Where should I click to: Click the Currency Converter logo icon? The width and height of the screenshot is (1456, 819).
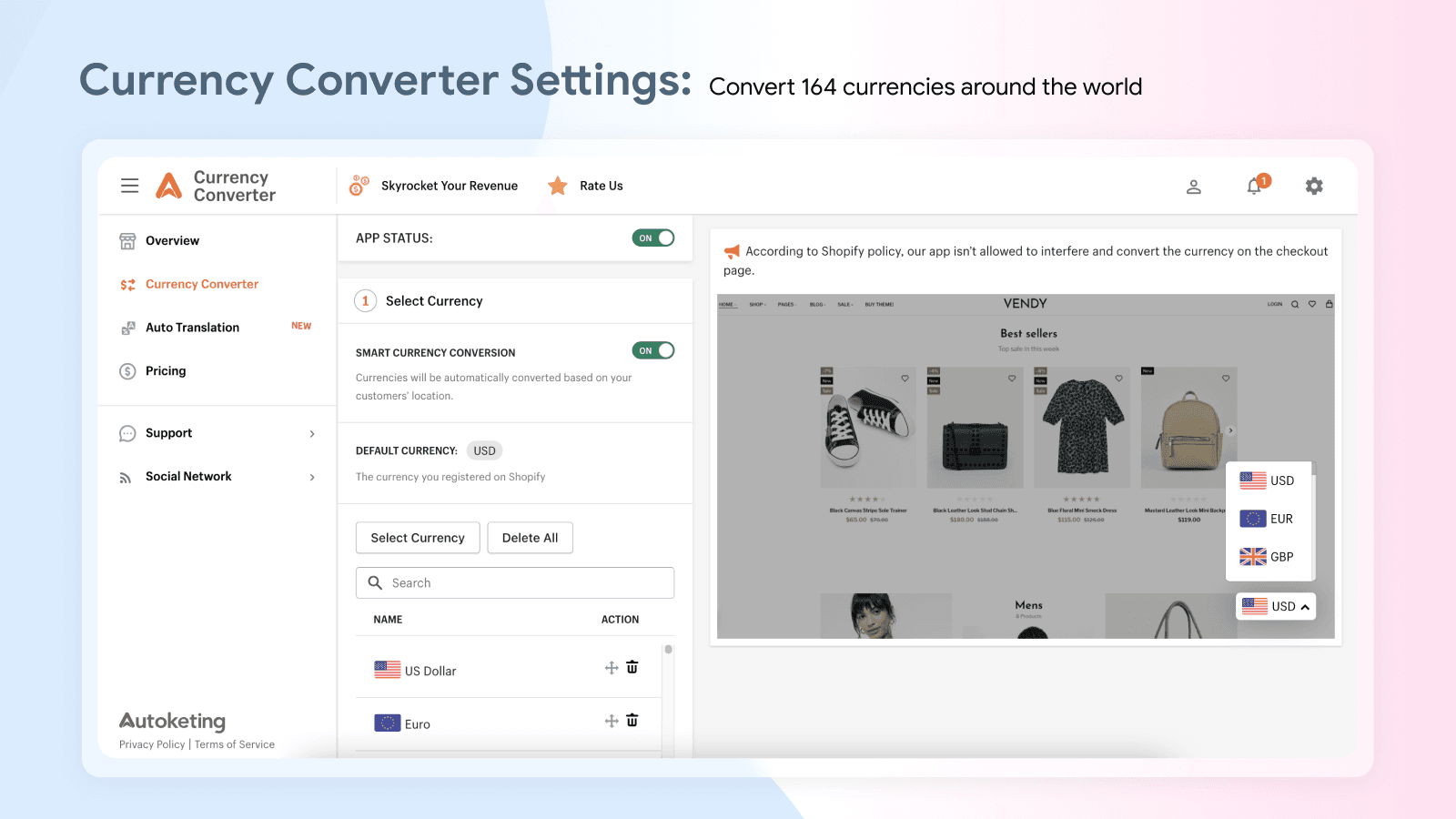coord(169,186)
